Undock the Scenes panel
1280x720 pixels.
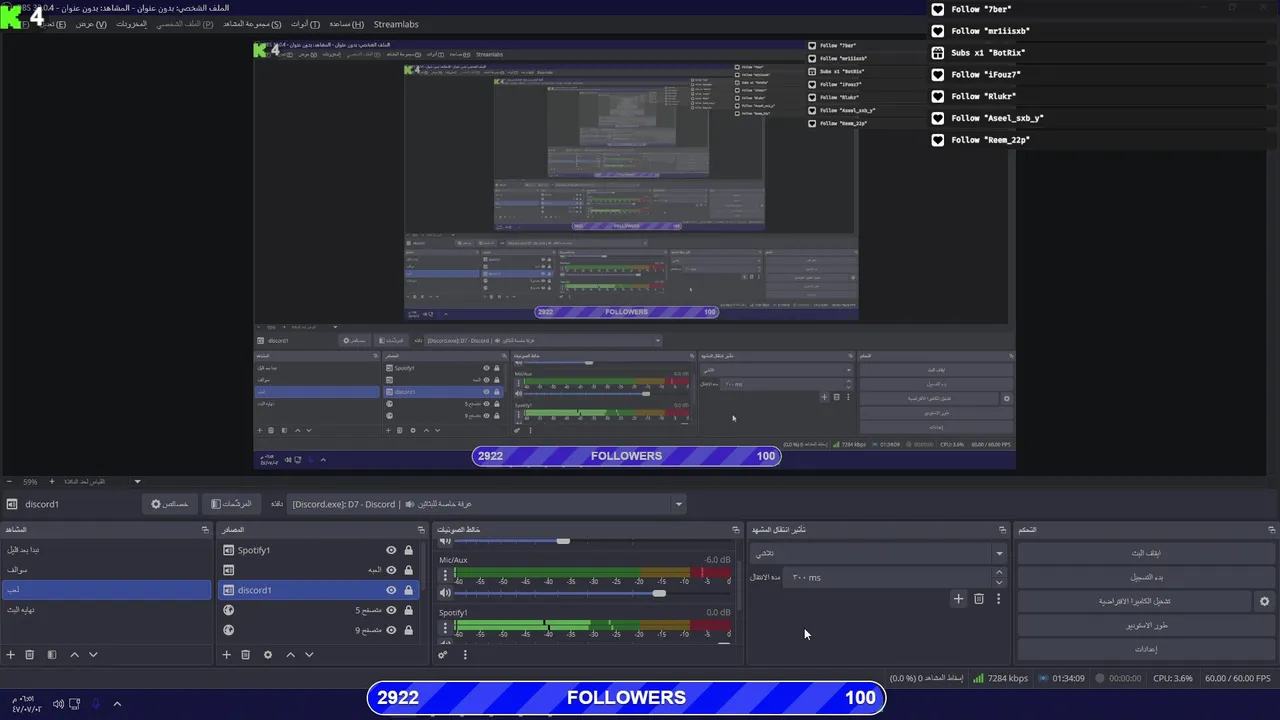tap(205, 530)
